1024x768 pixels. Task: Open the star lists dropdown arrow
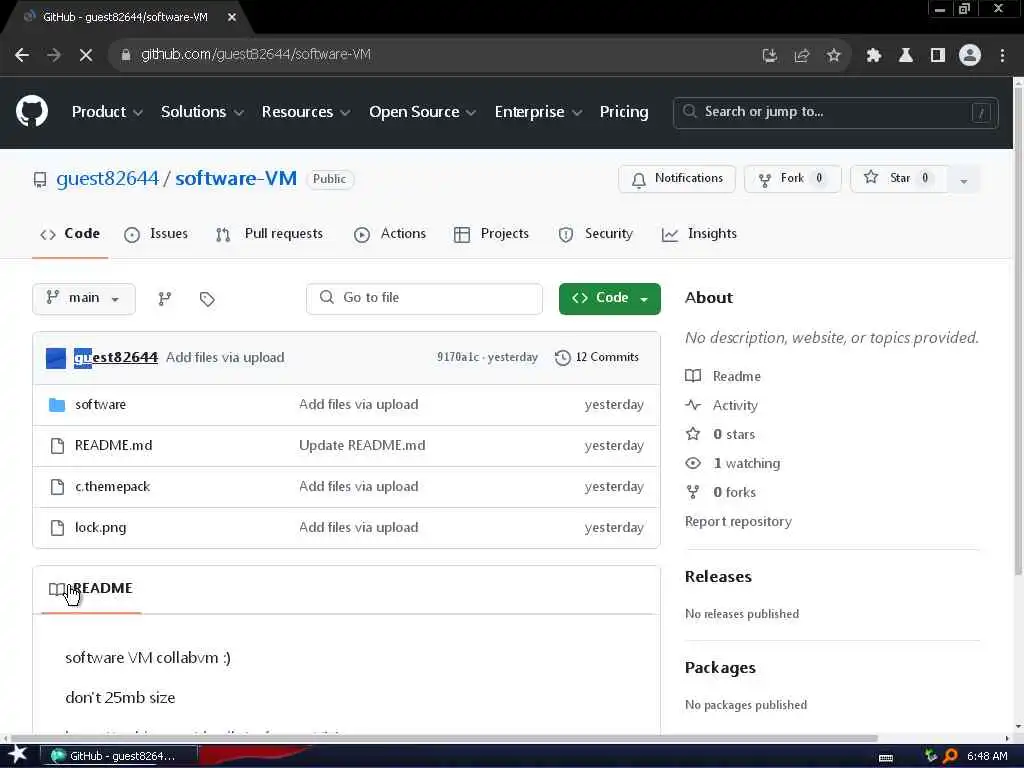point(963,180)
